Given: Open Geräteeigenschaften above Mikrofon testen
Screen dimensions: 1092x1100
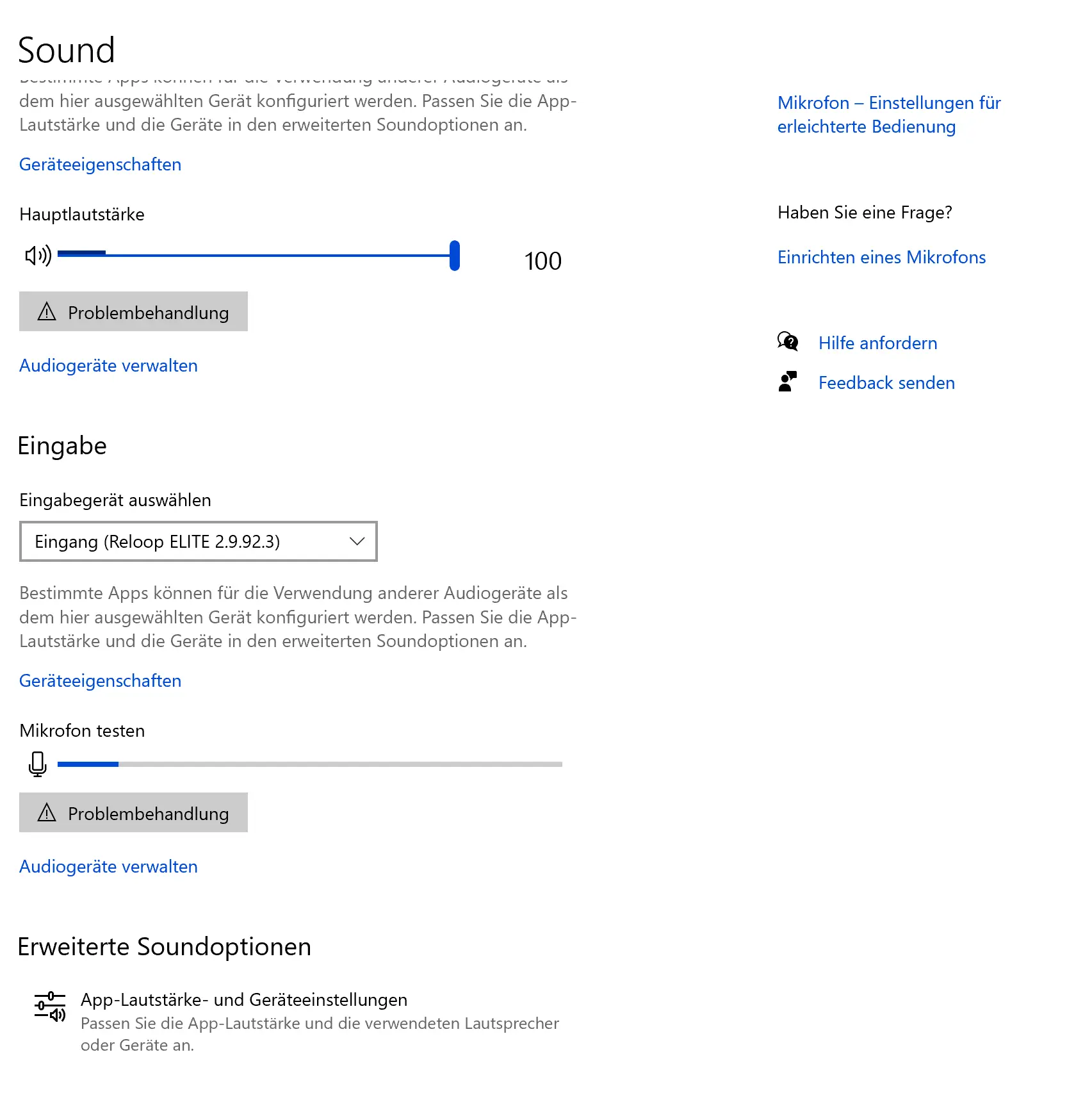Looking at the screenshot, I should pyautogui.click(x=100, y=681).
